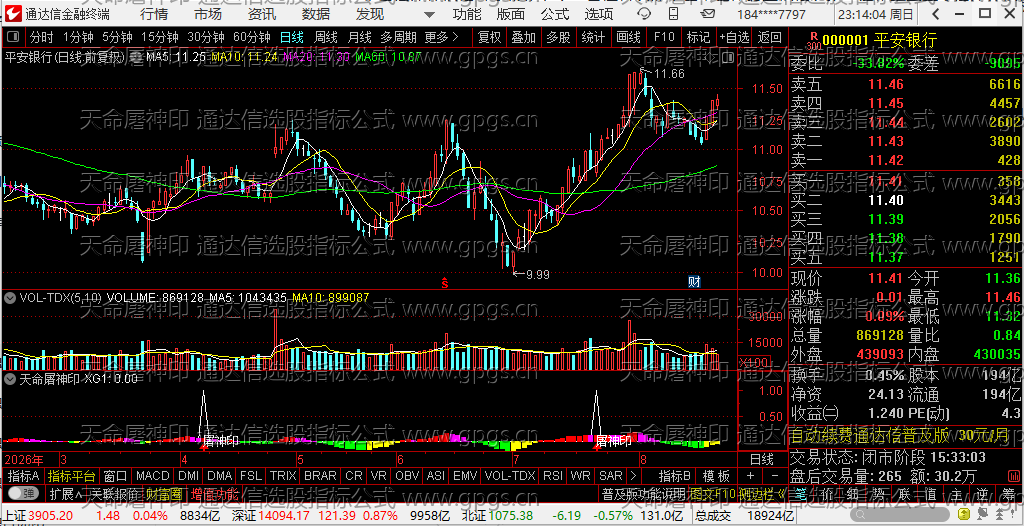
Task: Open 普及版功能说明 link
Action: point(644,493)
